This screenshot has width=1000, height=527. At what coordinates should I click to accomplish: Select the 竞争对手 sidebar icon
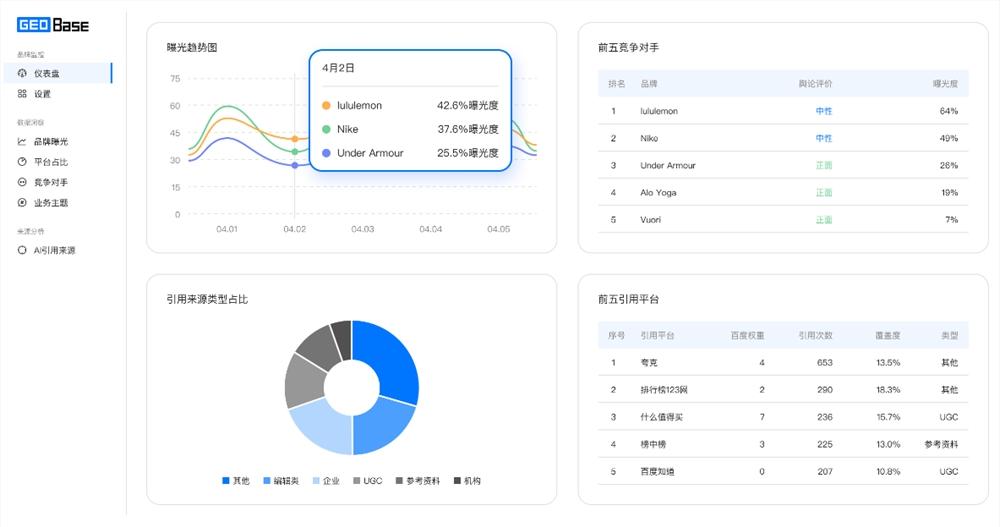click(x=22, y=182)
